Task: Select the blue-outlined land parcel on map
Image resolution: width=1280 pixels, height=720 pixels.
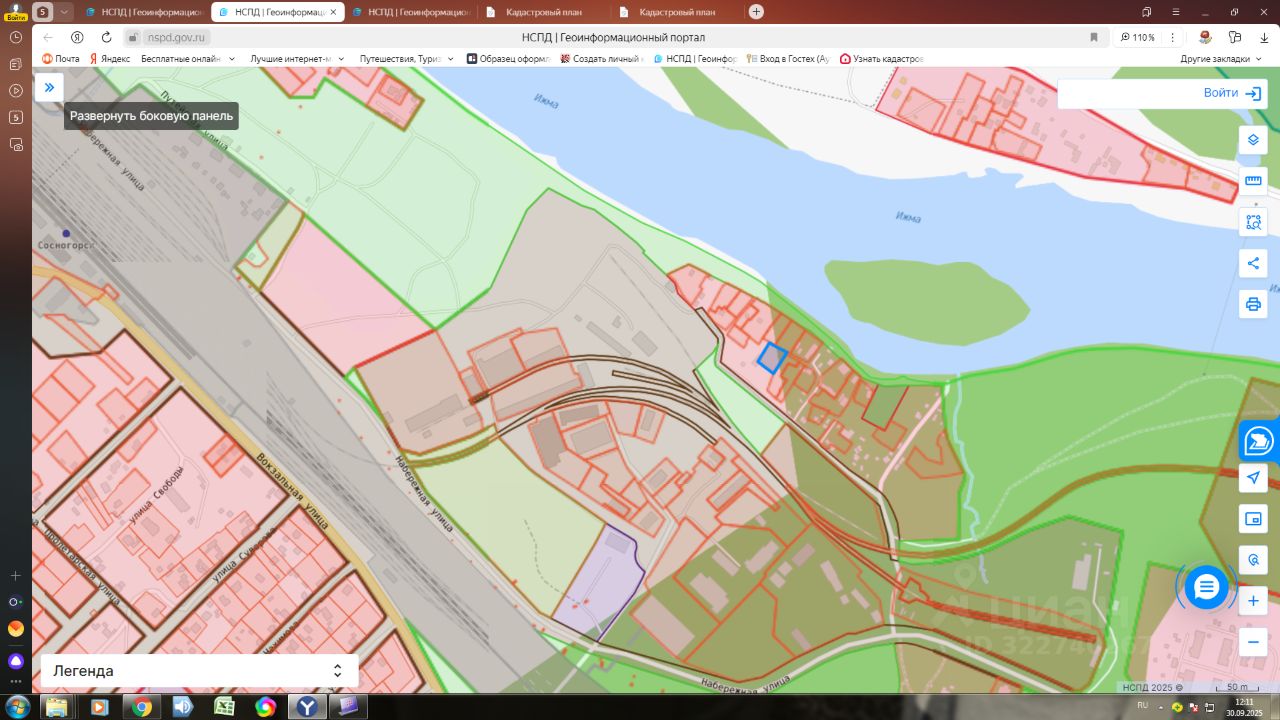Action: (x=771, y=358)
